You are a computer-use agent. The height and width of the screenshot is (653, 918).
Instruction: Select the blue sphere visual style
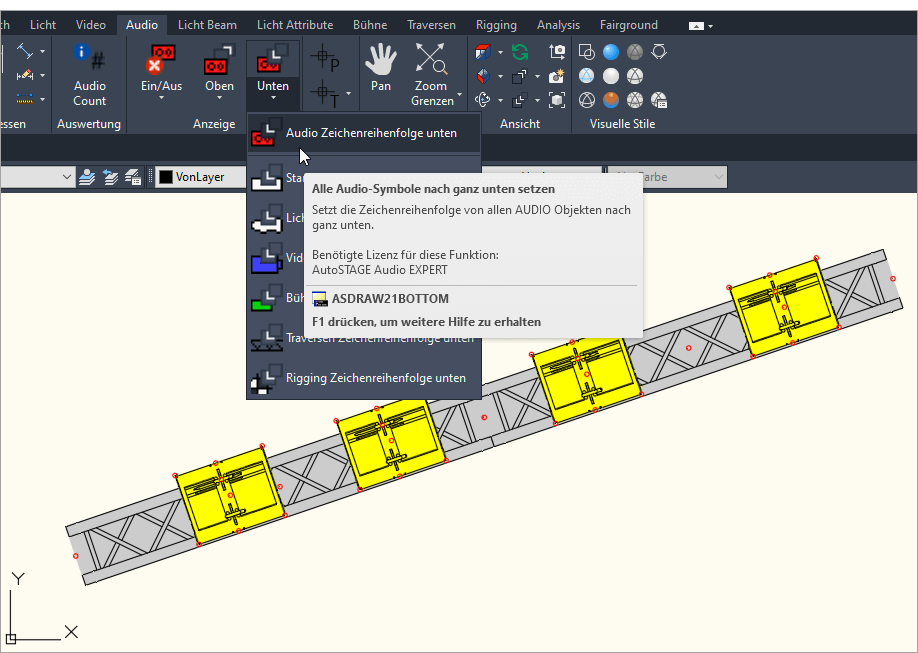[x=610, y=52]
